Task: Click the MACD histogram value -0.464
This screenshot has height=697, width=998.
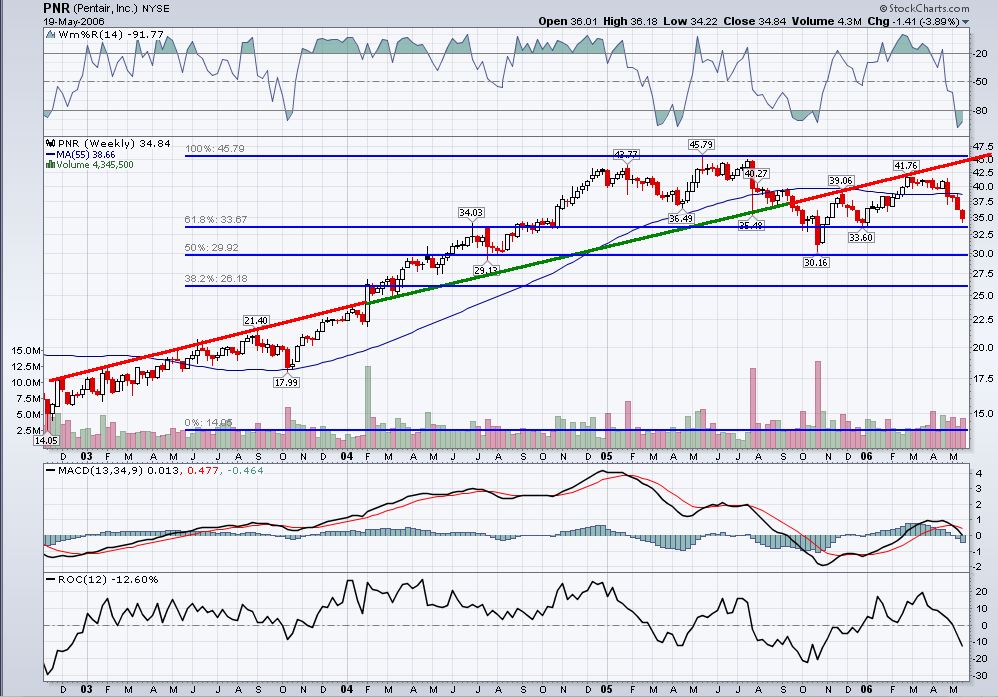Action: pos(244,471)
